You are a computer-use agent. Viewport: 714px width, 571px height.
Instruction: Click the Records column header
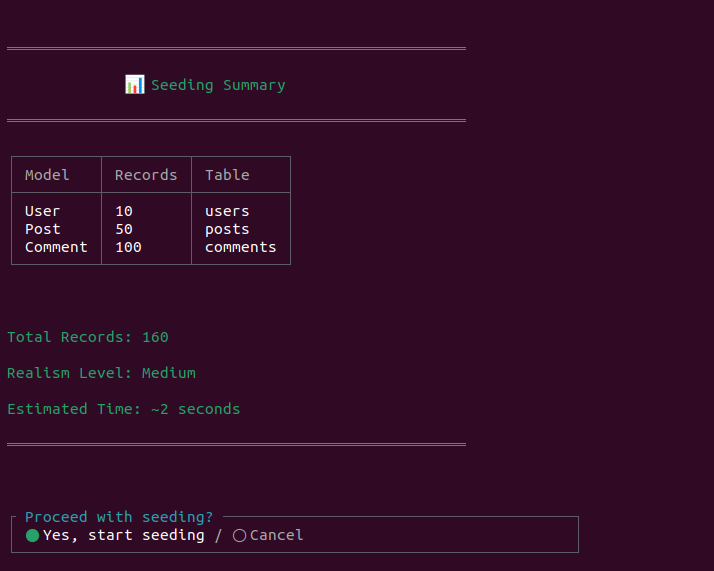click(x=146, y=175)
